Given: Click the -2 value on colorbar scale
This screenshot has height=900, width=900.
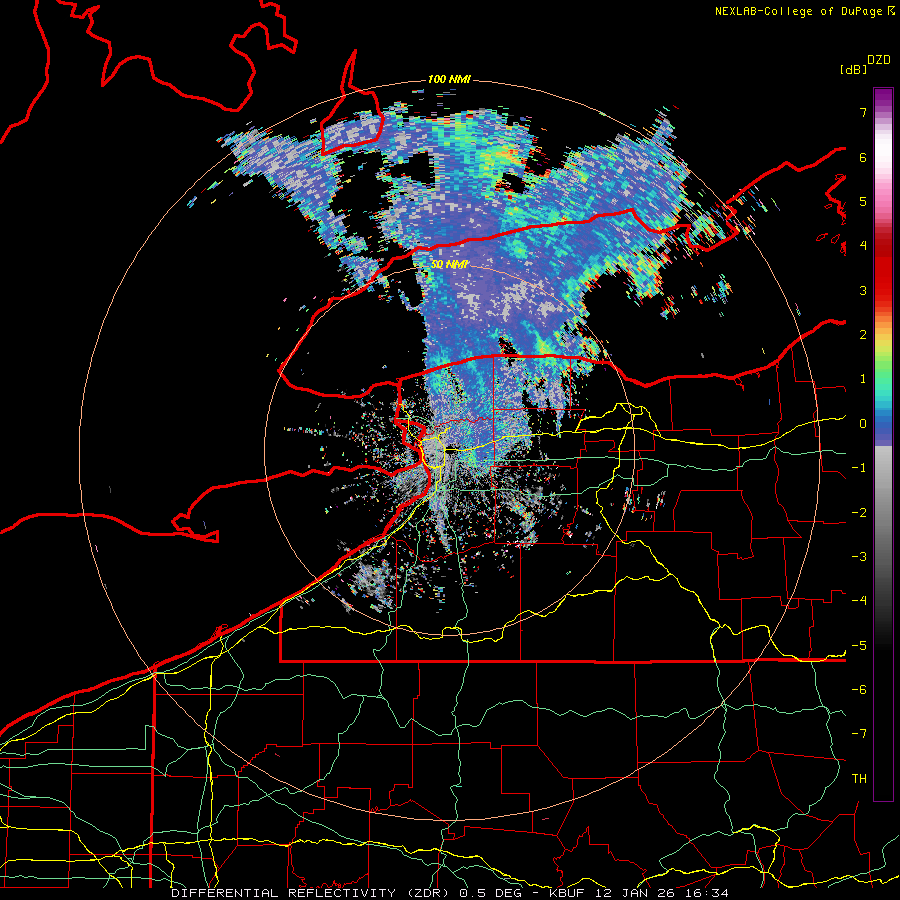Looking at the screenshot, I should tap(859, 513).
